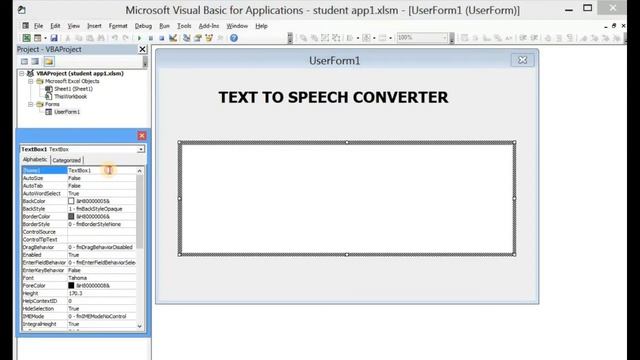Open the Add-Ins menu
This screenshot has height=360, width=640.
[209, 26]
